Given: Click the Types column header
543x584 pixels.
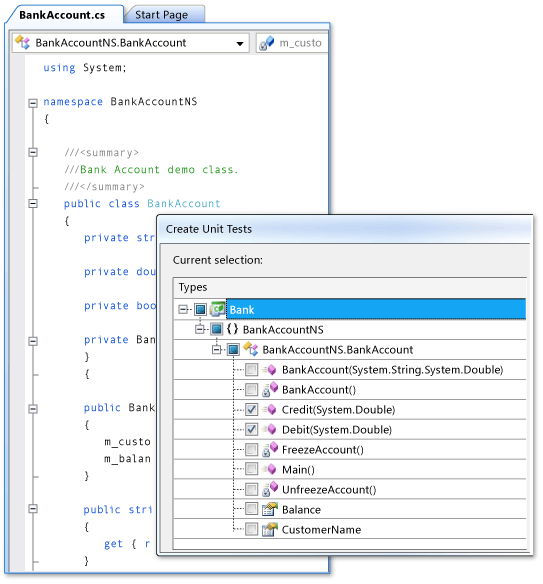Looking at the screenshot, I should point(350,287).
